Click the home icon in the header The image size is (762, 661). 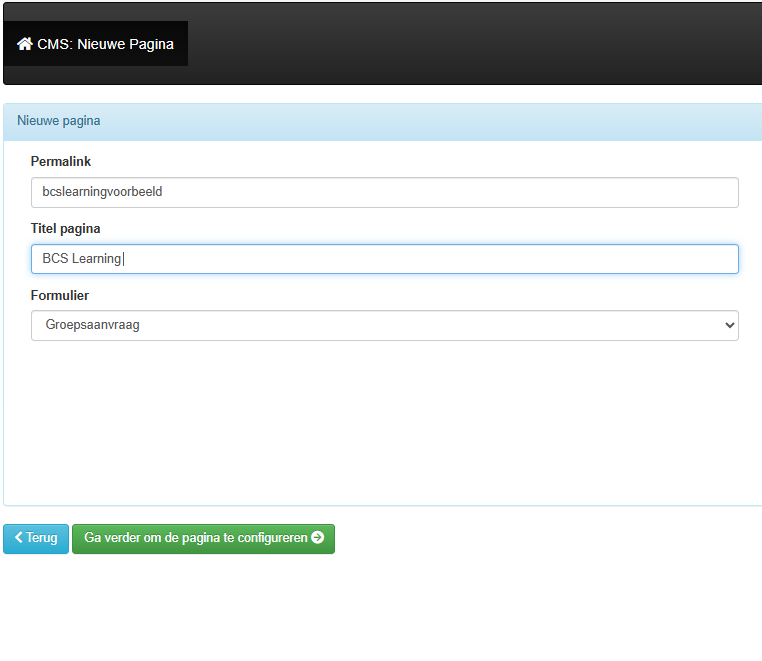pos(25,44)
